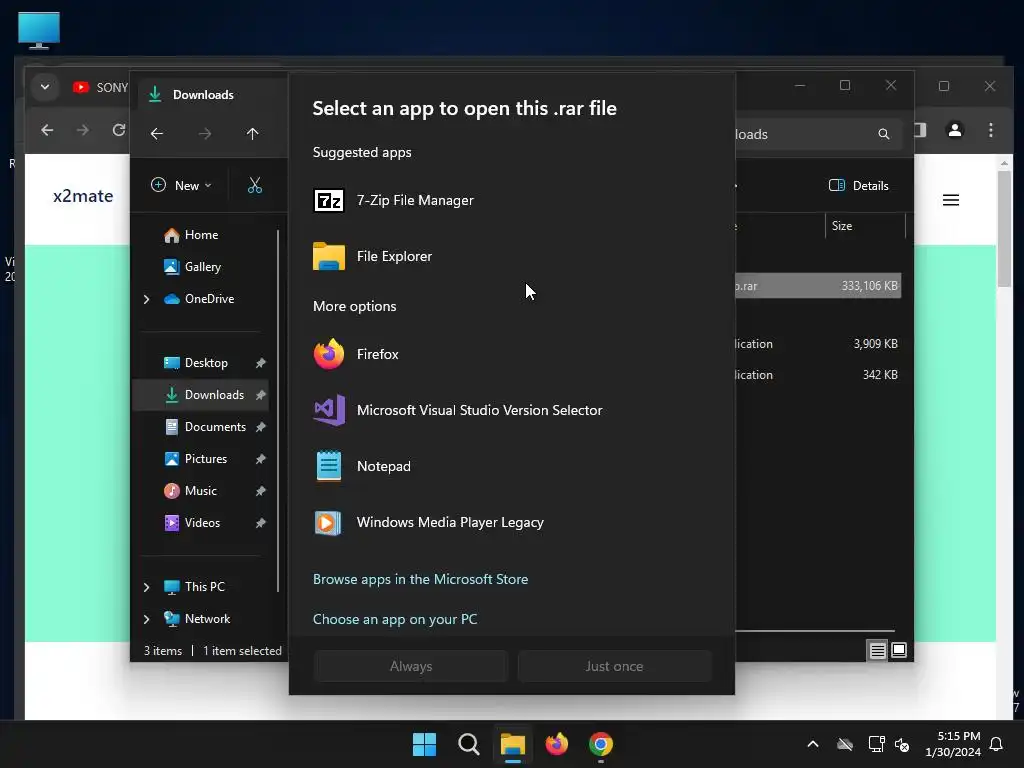Select OneDrive in navigation pane

tap(199, 299)
